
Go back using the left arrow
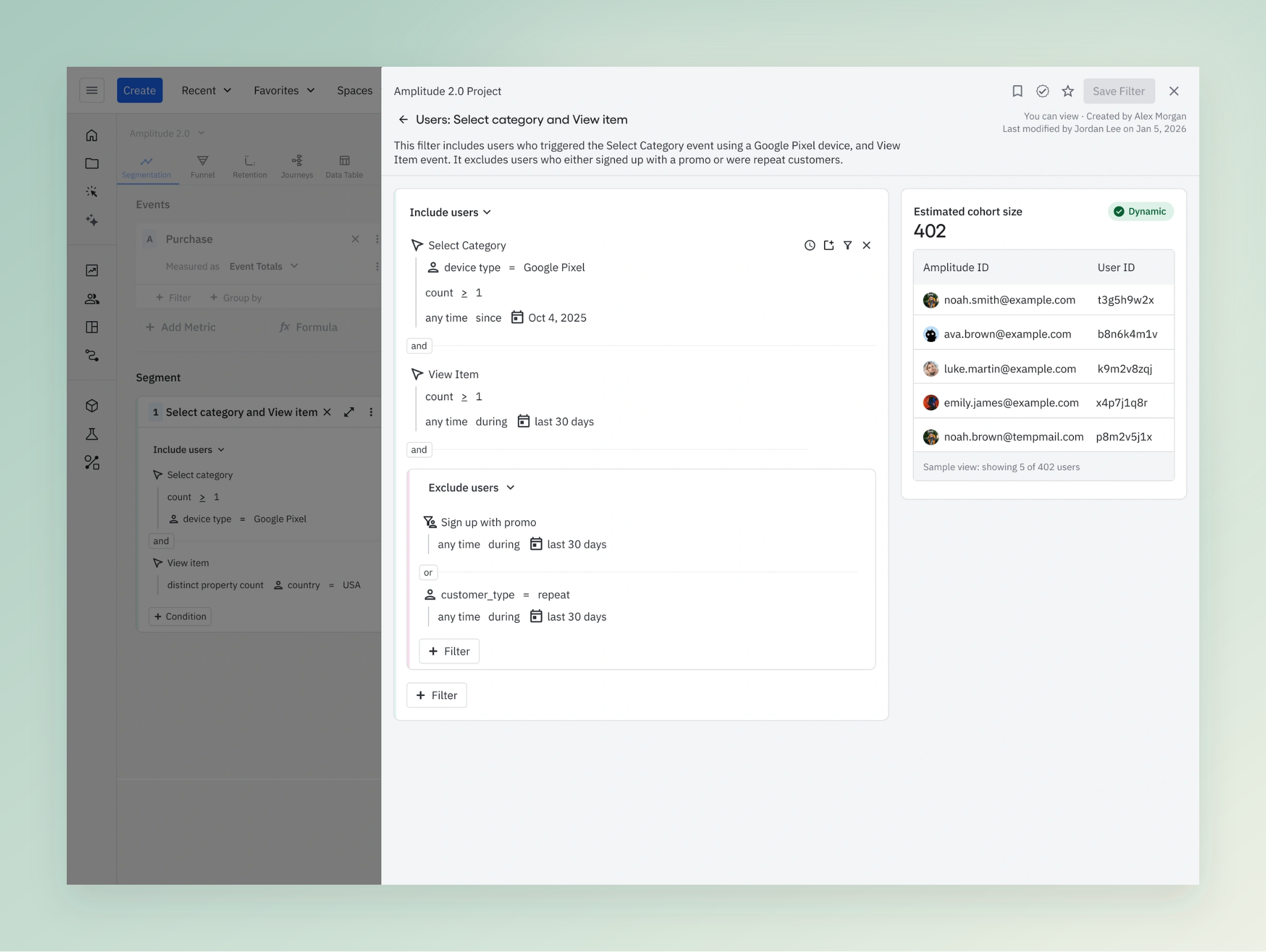(x=403, y=120)
